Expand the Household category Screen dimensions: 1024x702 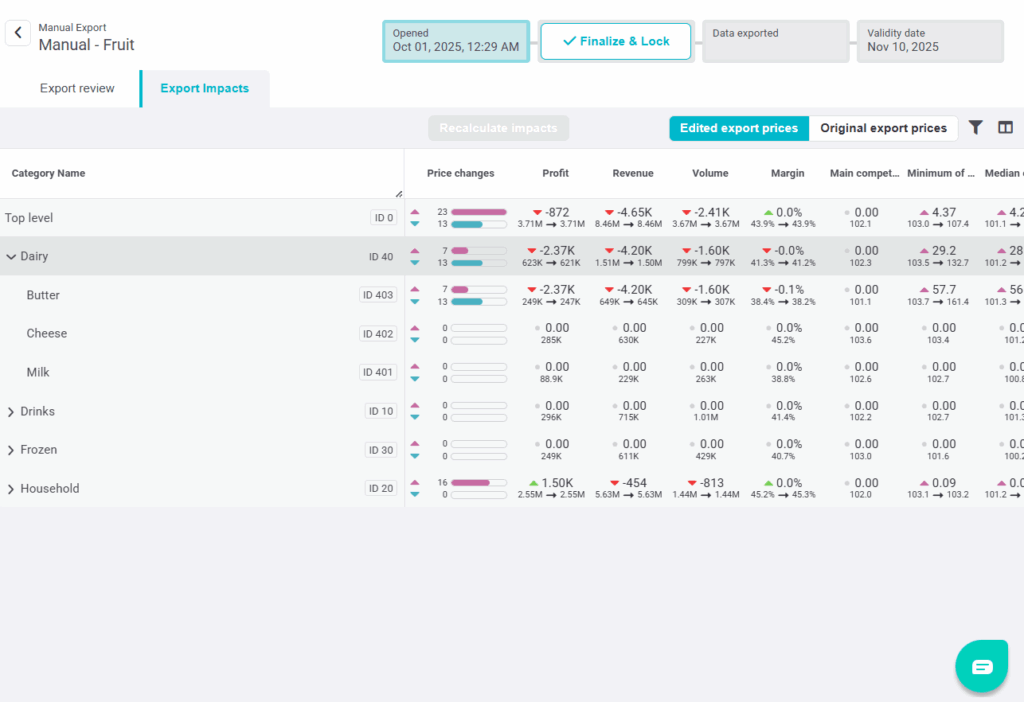coord(11,489)
